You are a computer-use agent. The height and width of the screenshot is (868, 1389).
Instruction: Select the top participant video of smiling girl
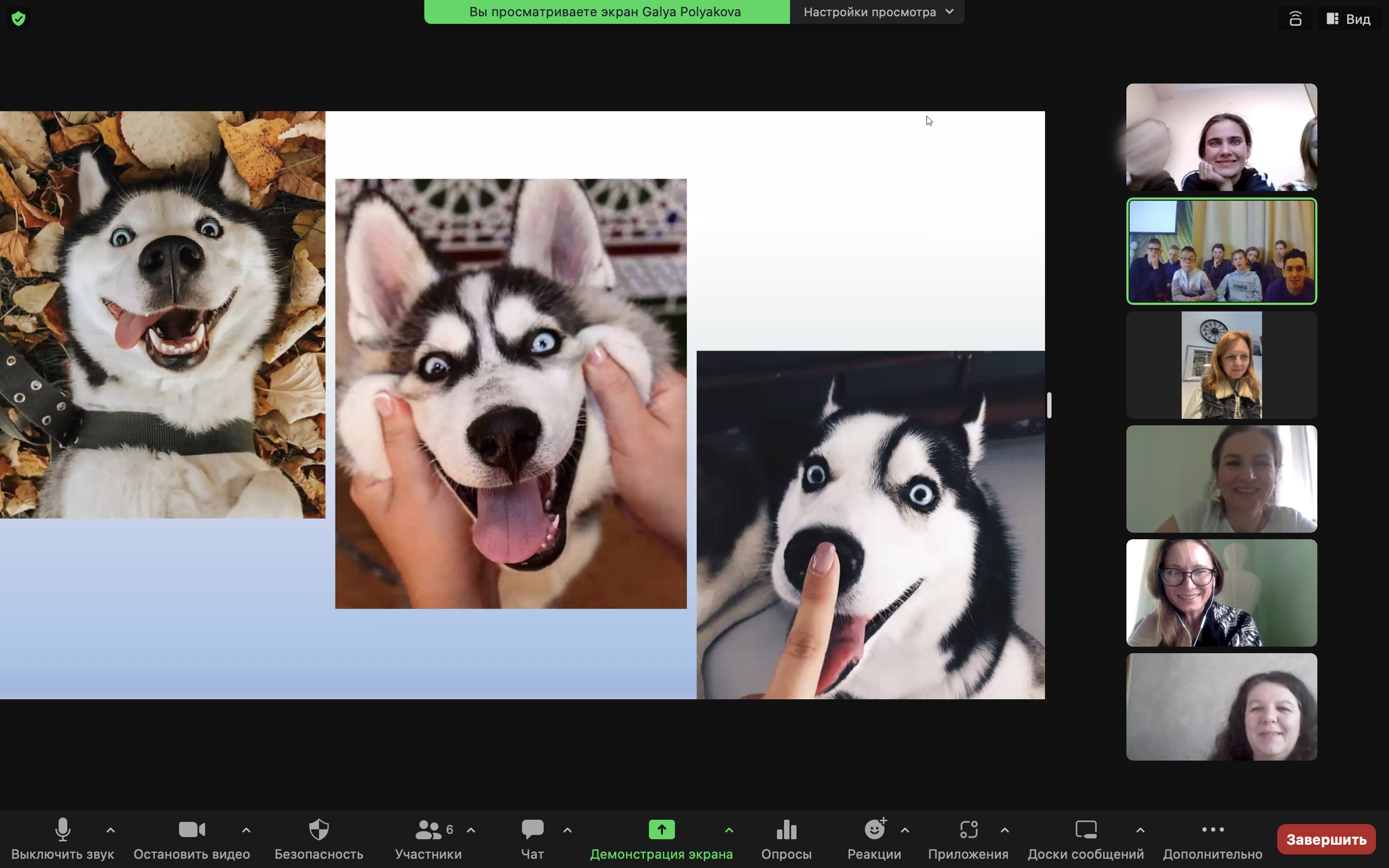1221,137
